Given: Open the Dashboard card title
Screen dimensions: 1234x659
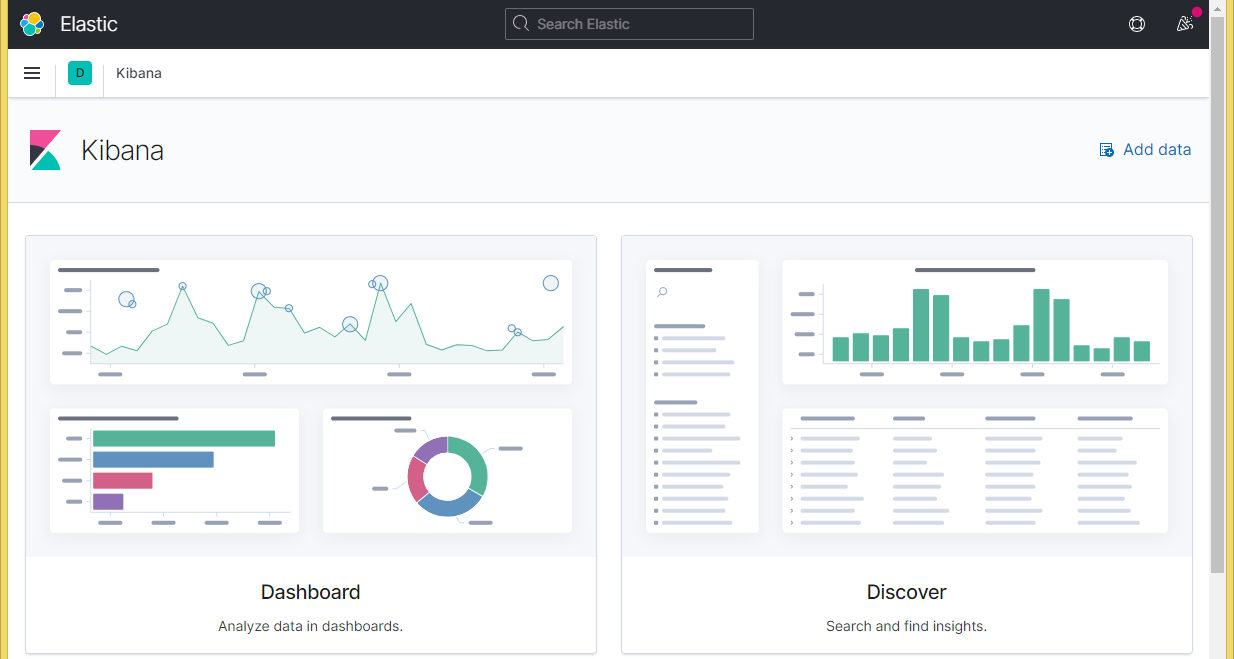Looking at the screenshot, I should [311, 592].
